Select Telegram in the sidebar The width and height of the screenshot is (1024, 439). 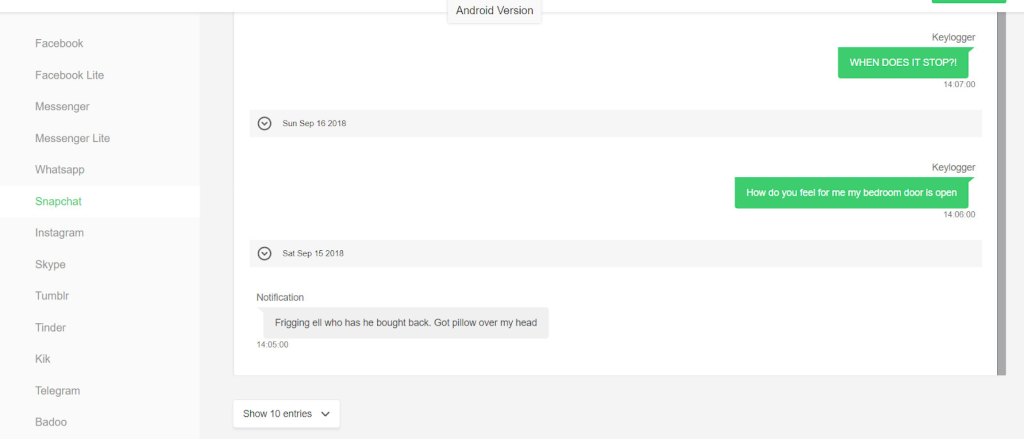coord(57,391)
